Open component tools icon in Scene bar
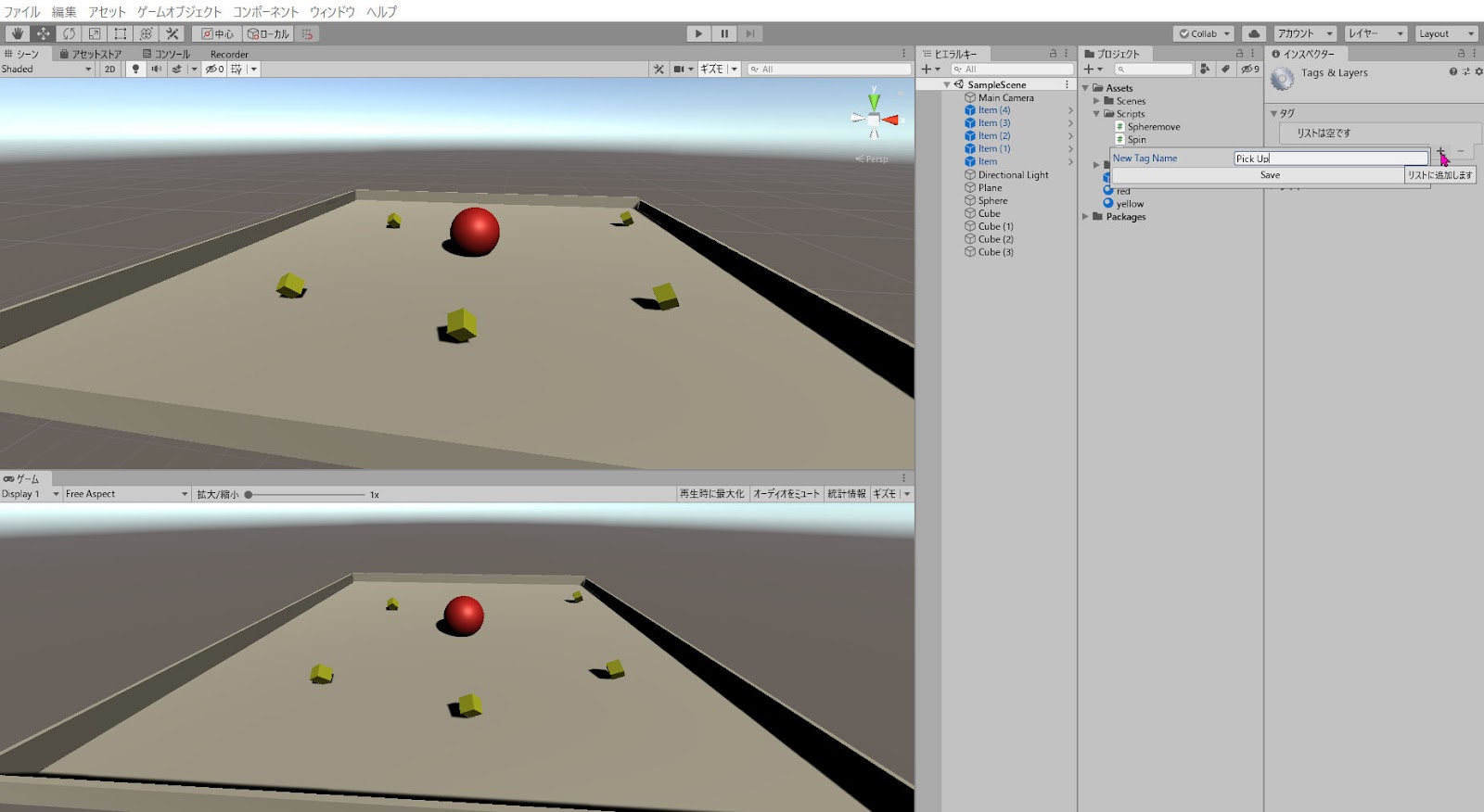The image size is (1484, 812). [659, 69]
